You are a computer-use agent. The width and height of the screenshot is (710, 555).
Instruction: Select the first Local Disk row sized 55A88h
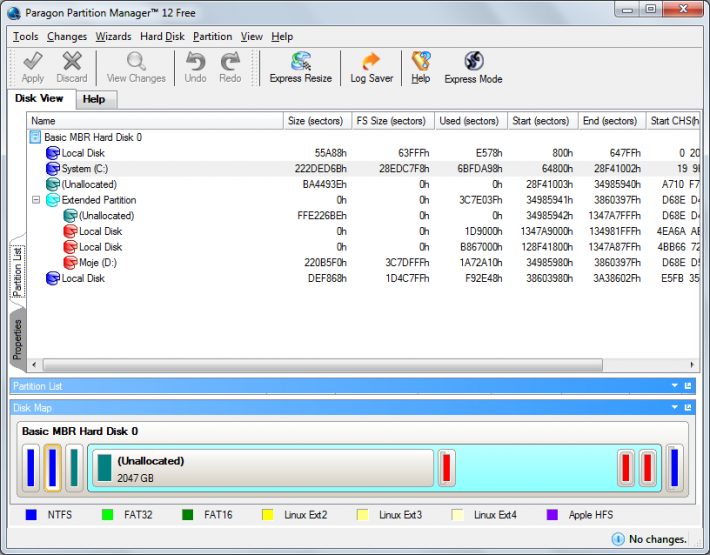pyautogui.click(x=364, y=153)
